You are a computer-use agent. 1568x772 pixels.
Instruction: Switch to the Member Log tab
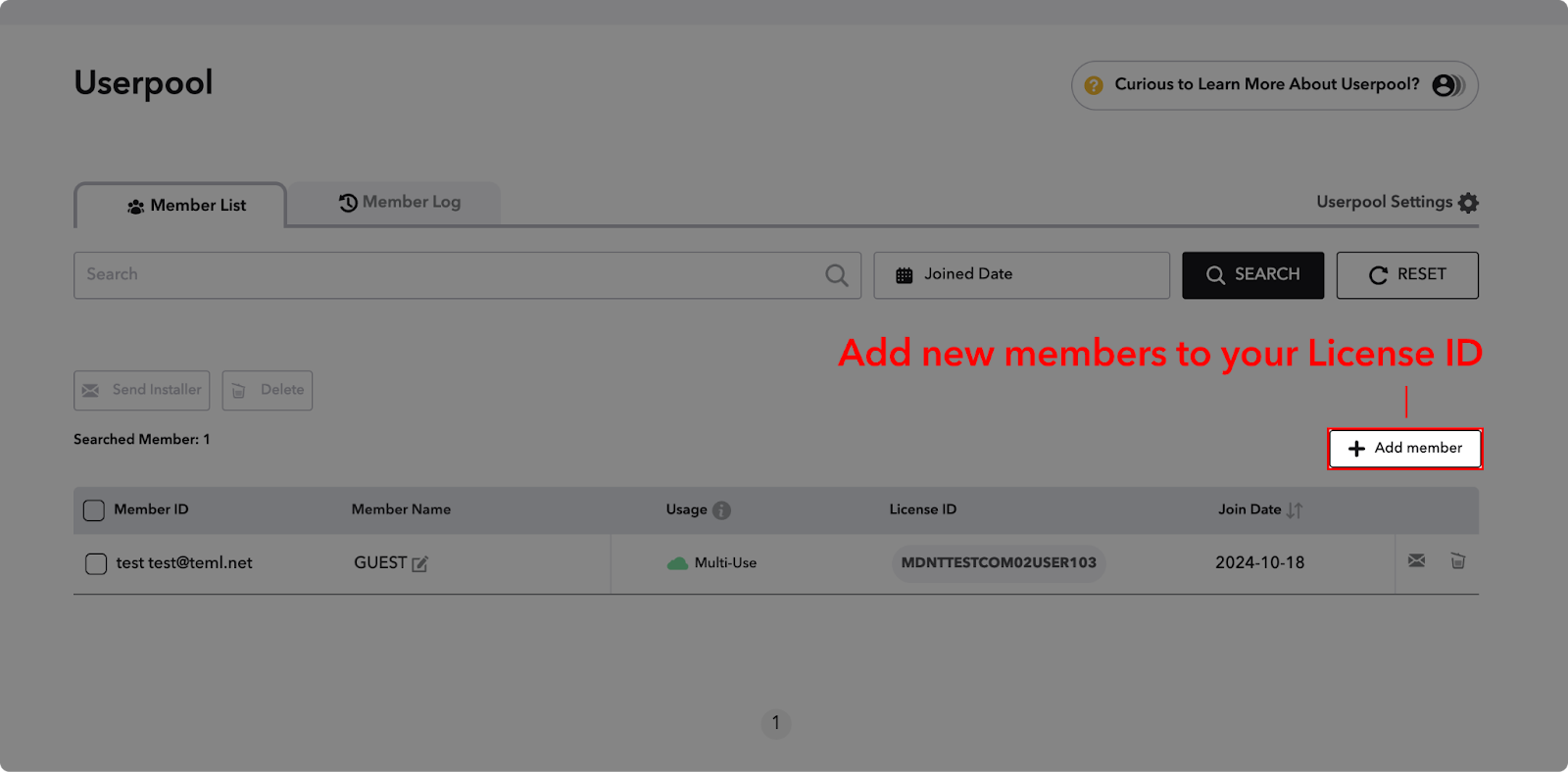(x=394, y=203)
